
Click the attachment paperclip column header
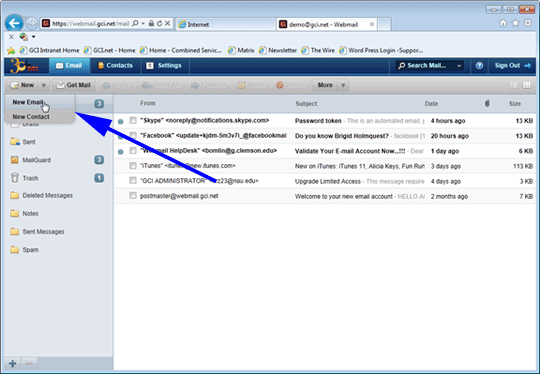487,103
